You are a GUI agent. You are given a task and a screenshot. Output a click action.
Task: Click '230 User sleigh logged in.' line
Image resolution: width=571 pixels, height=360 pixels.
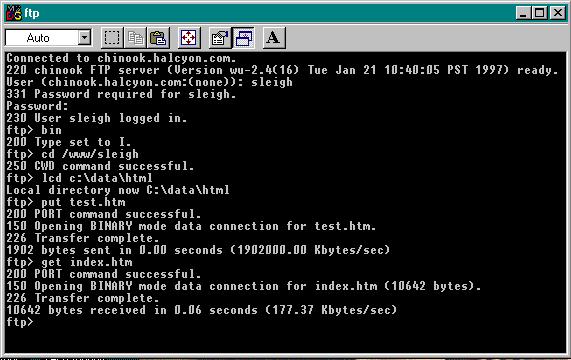click(x=97, y=118)
